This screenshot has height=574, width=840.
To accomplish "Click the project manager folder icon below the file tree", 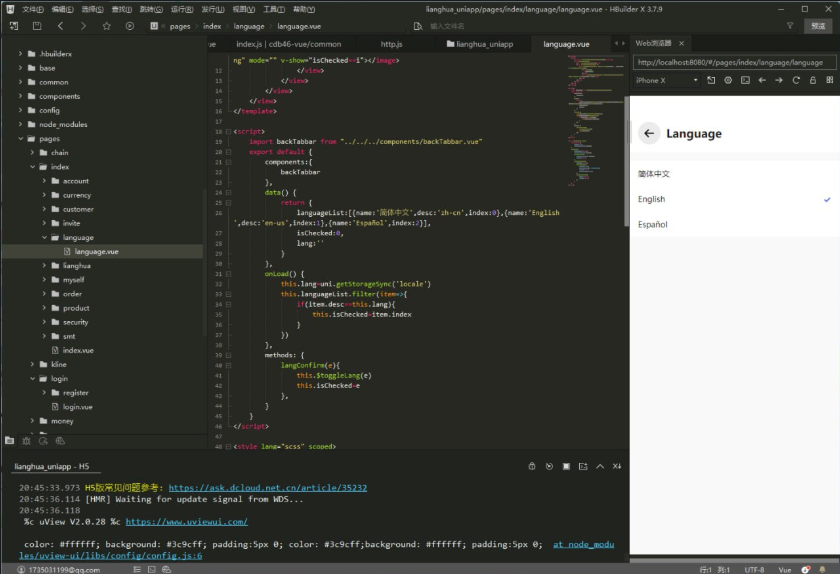I will [10, 441].
